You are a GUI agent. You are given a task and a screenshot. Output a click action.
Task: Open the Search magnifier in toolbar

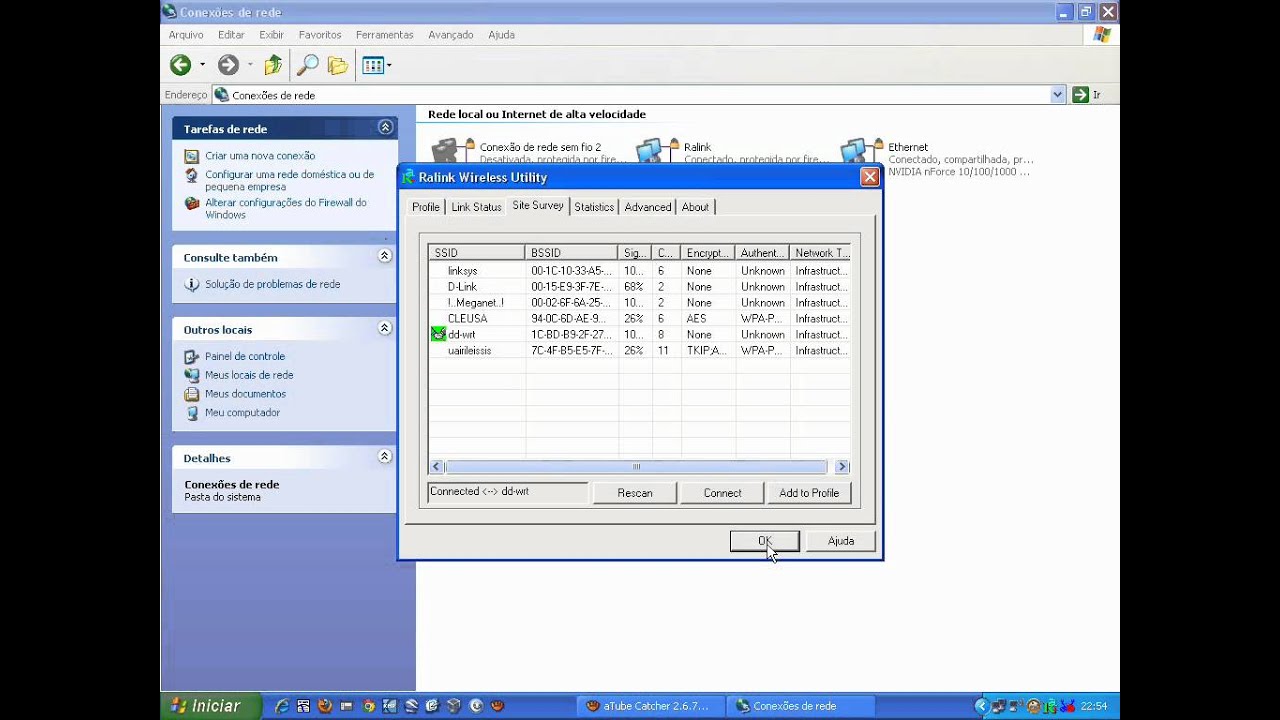click(x=308, y=65)
